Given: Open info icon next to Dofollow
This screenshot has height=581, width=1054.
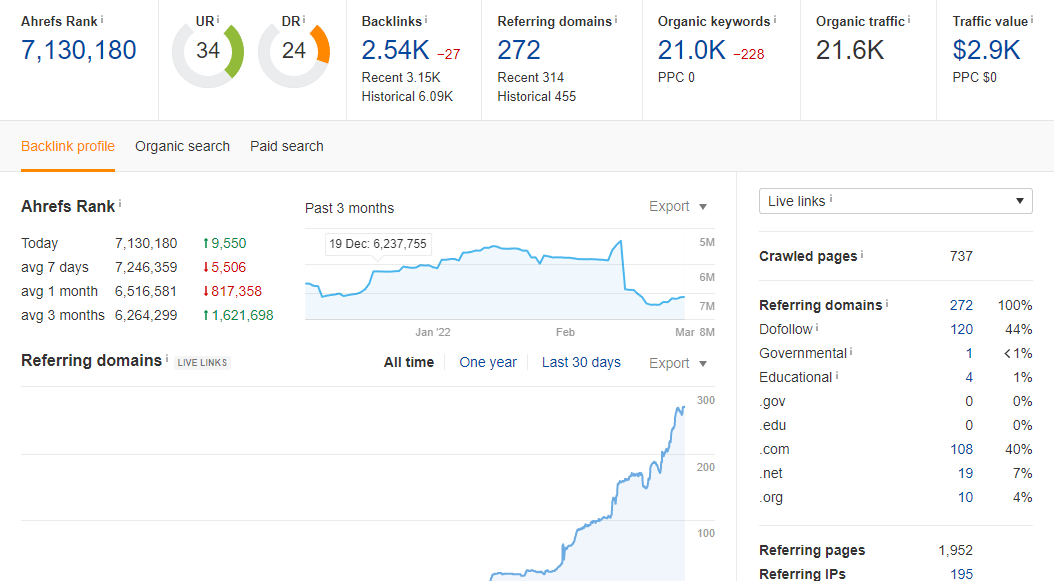Looking at the screenshot, I should [x=817, y=327].
